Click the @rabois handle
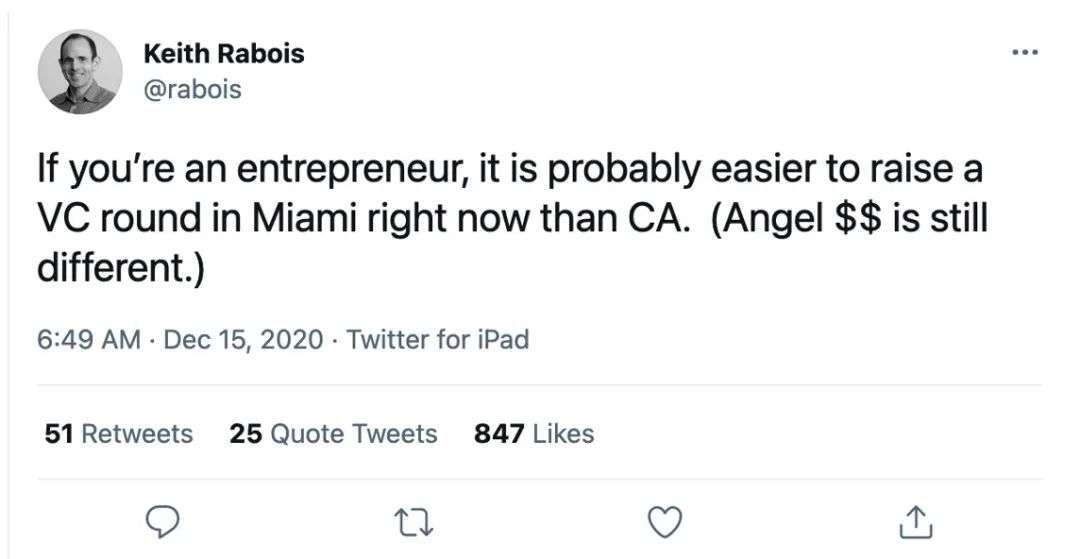The height and width of the screenshot is (559, 1080). pos(193,90)
